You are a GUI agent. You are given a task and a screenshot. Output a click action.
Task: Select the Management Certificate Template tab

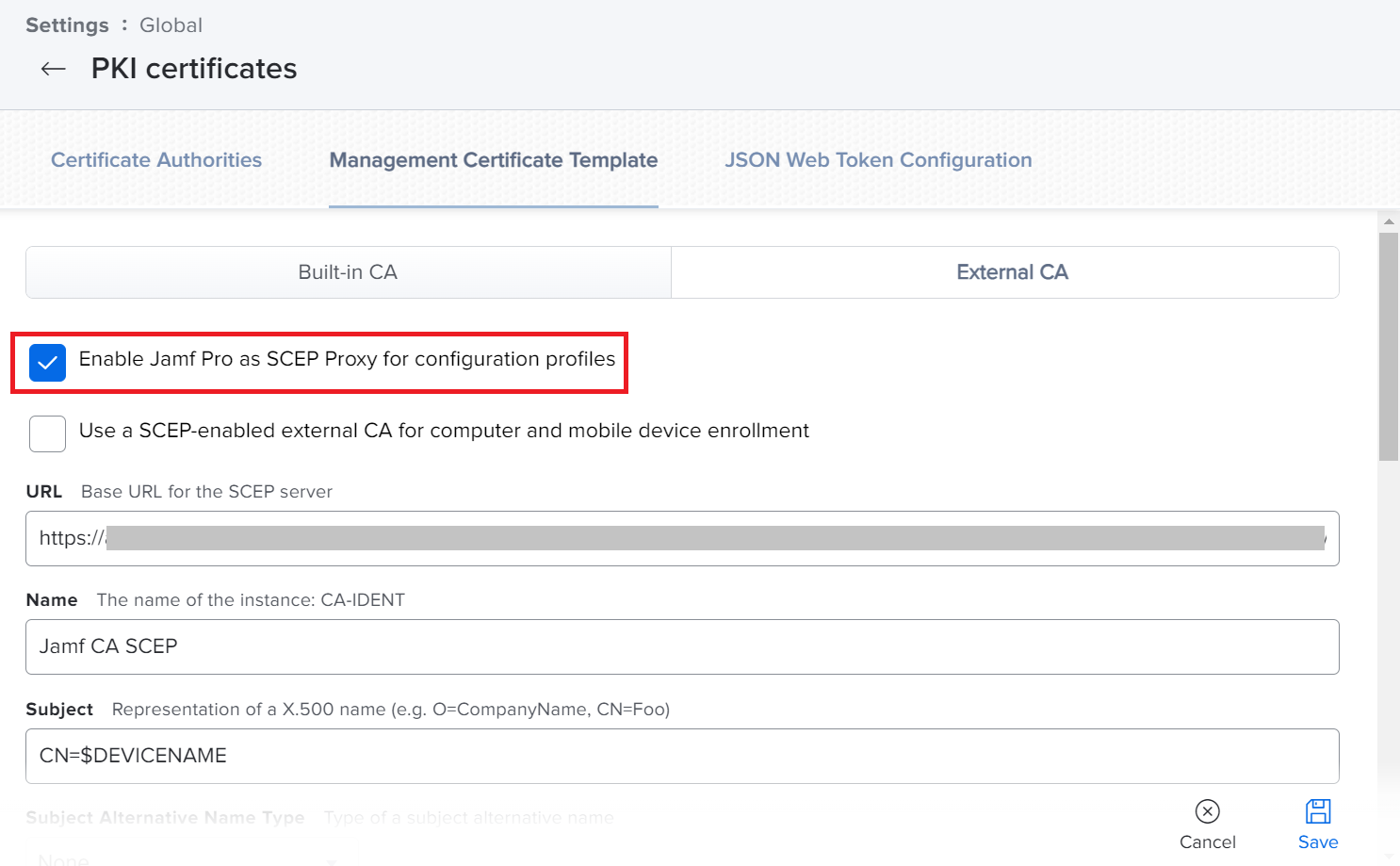[494, 160]
